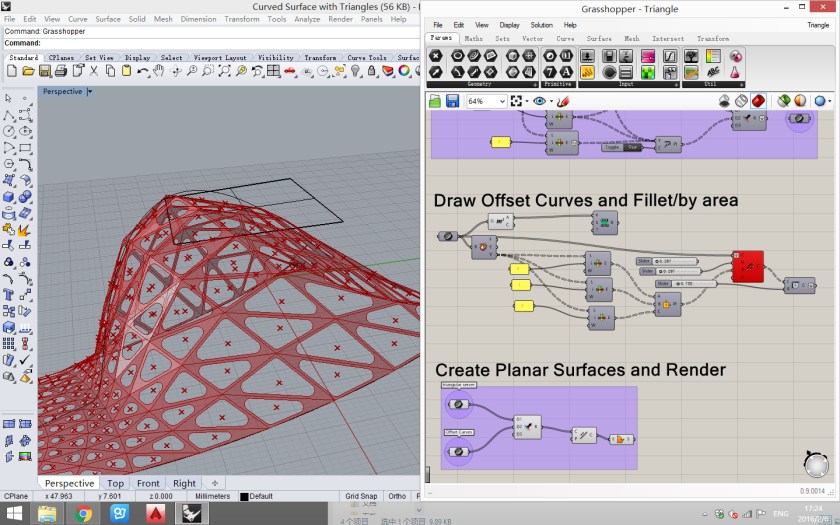Toggle Ortho mode in status bar
This screenshot has width=840, height=525.
(397, 496)
